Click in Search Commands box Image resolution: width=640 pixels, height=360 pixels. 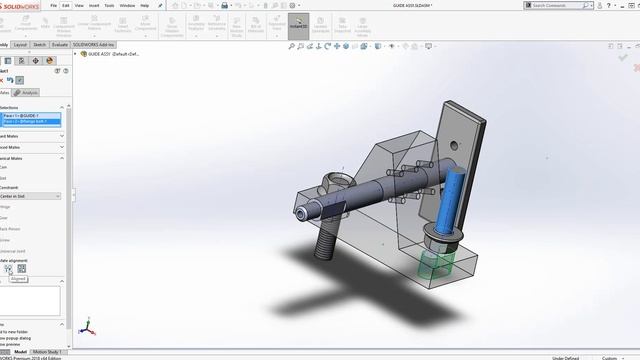pos(558,6)
